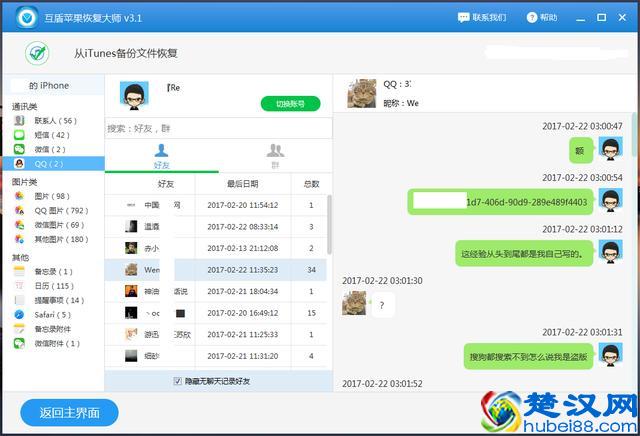This screenshot has height=436, width=640.
Task: Select QQ 图片 (792) category
Action: point(60,211)
